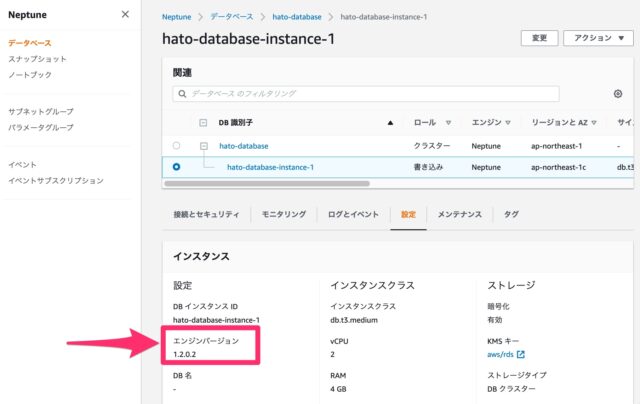
Task: Open データベース in the sidebar
Action: tap(30, 43)
